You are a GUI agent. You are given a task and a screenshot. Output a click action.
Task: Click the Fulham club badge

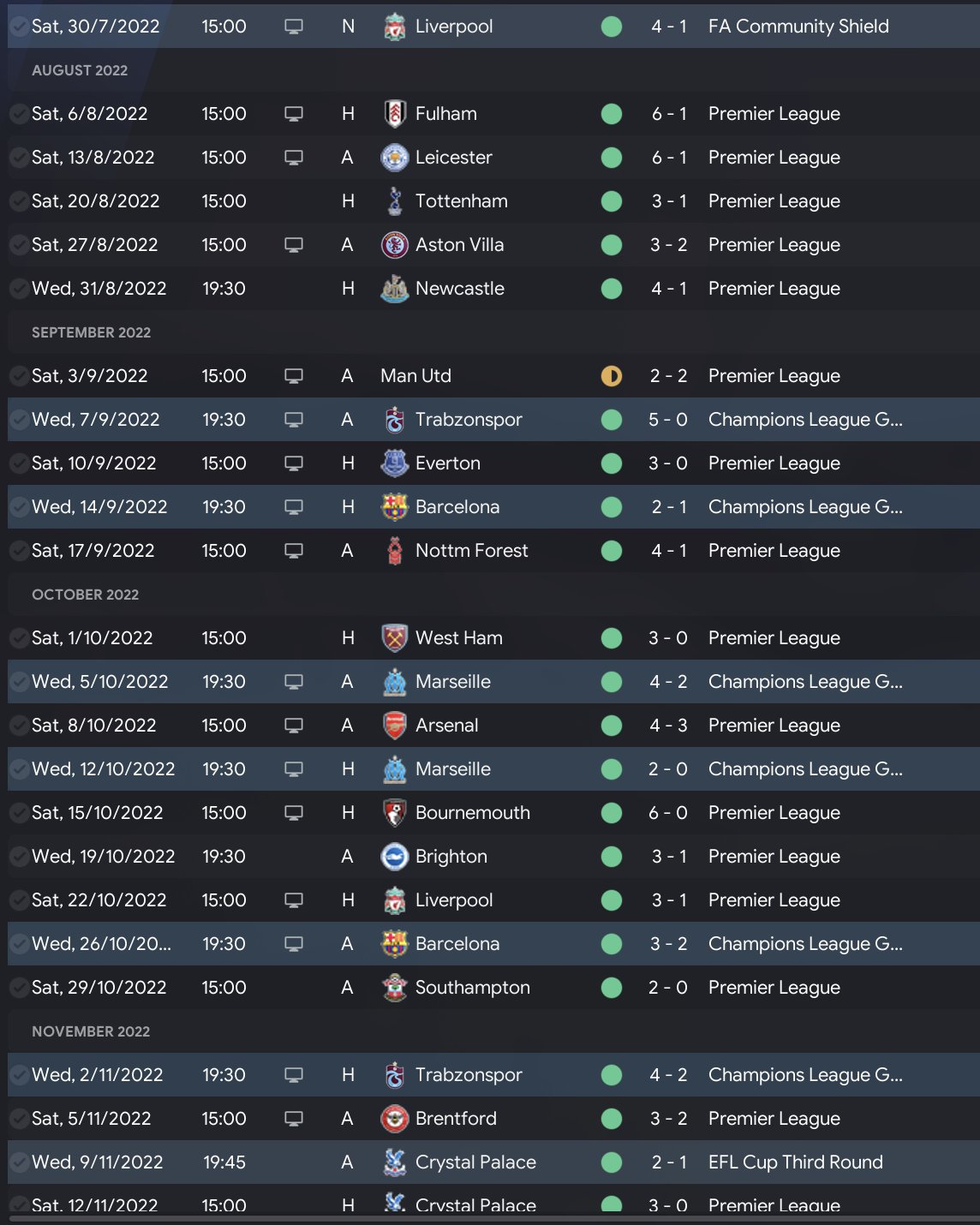[394, 114]
